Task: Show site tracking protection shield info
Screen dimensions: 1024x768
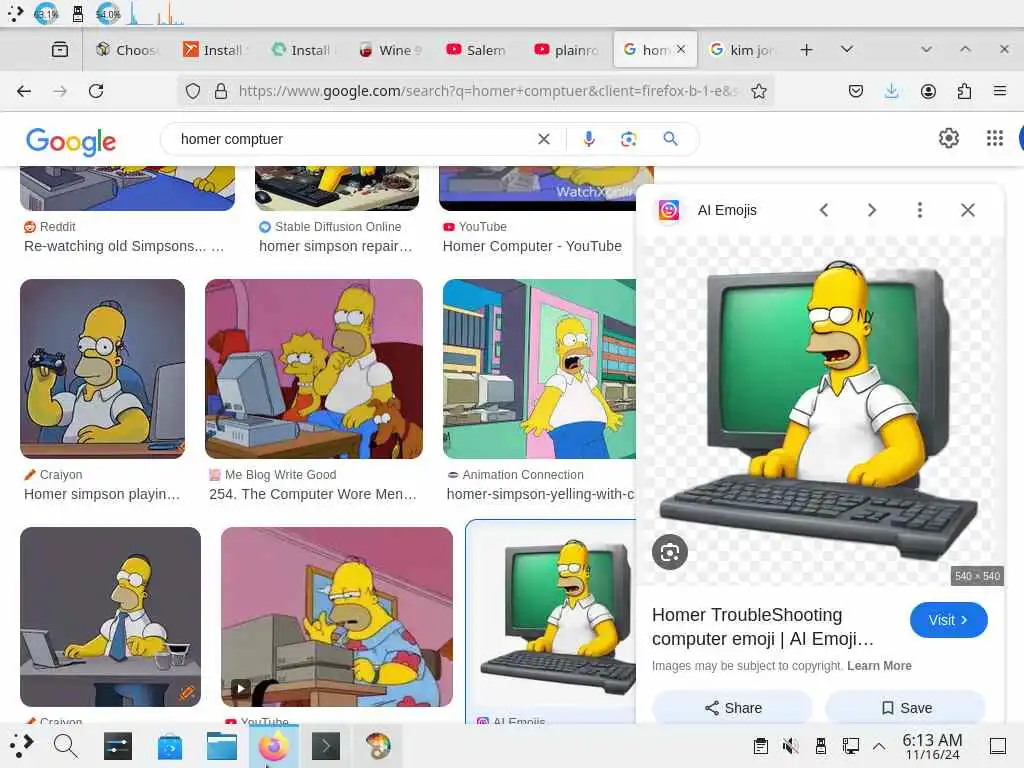Action: pyautogui.click(x=193, y=91)
